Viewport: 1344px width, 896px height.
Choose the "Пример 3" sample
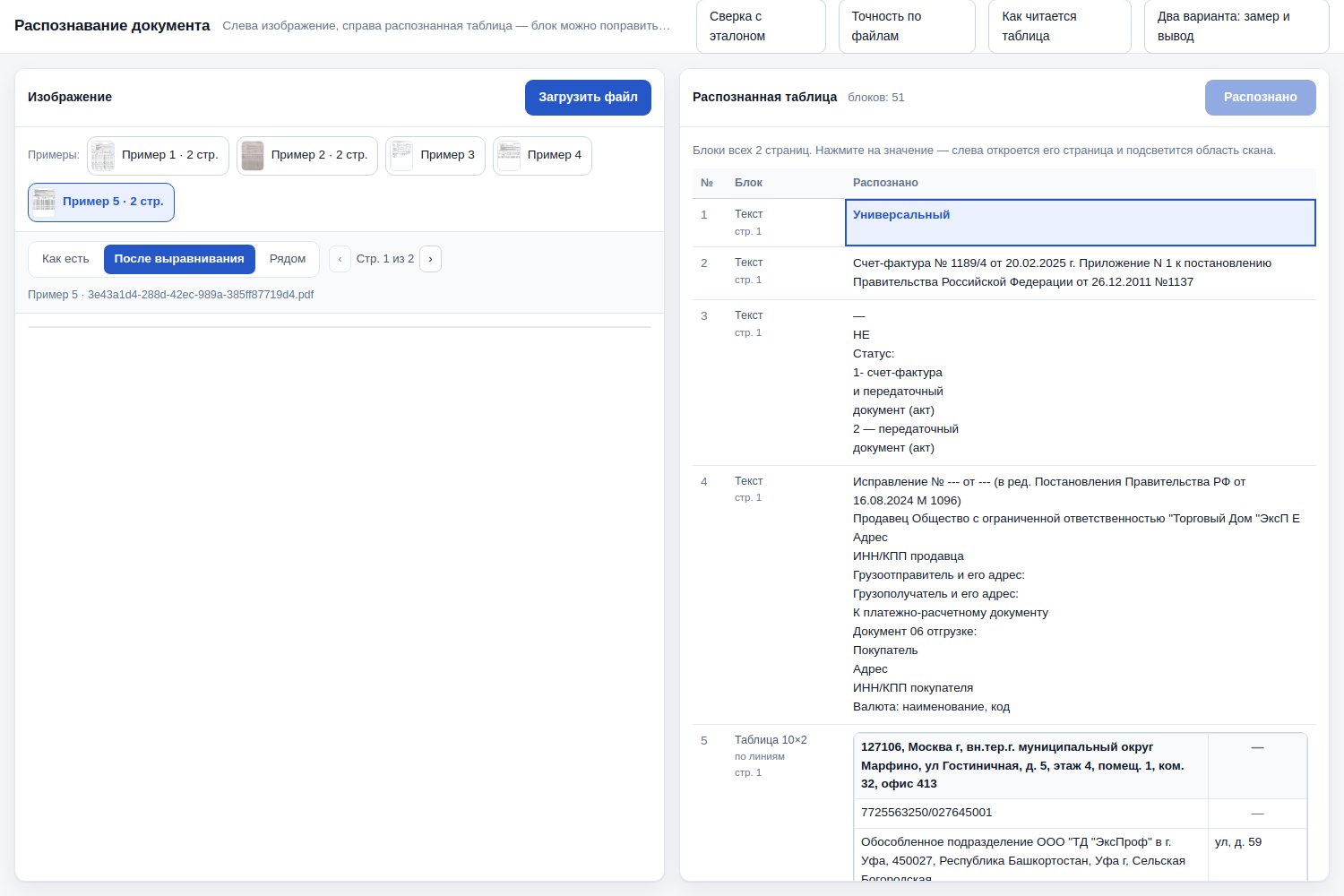pyautogui.click(x=435, y=156)
